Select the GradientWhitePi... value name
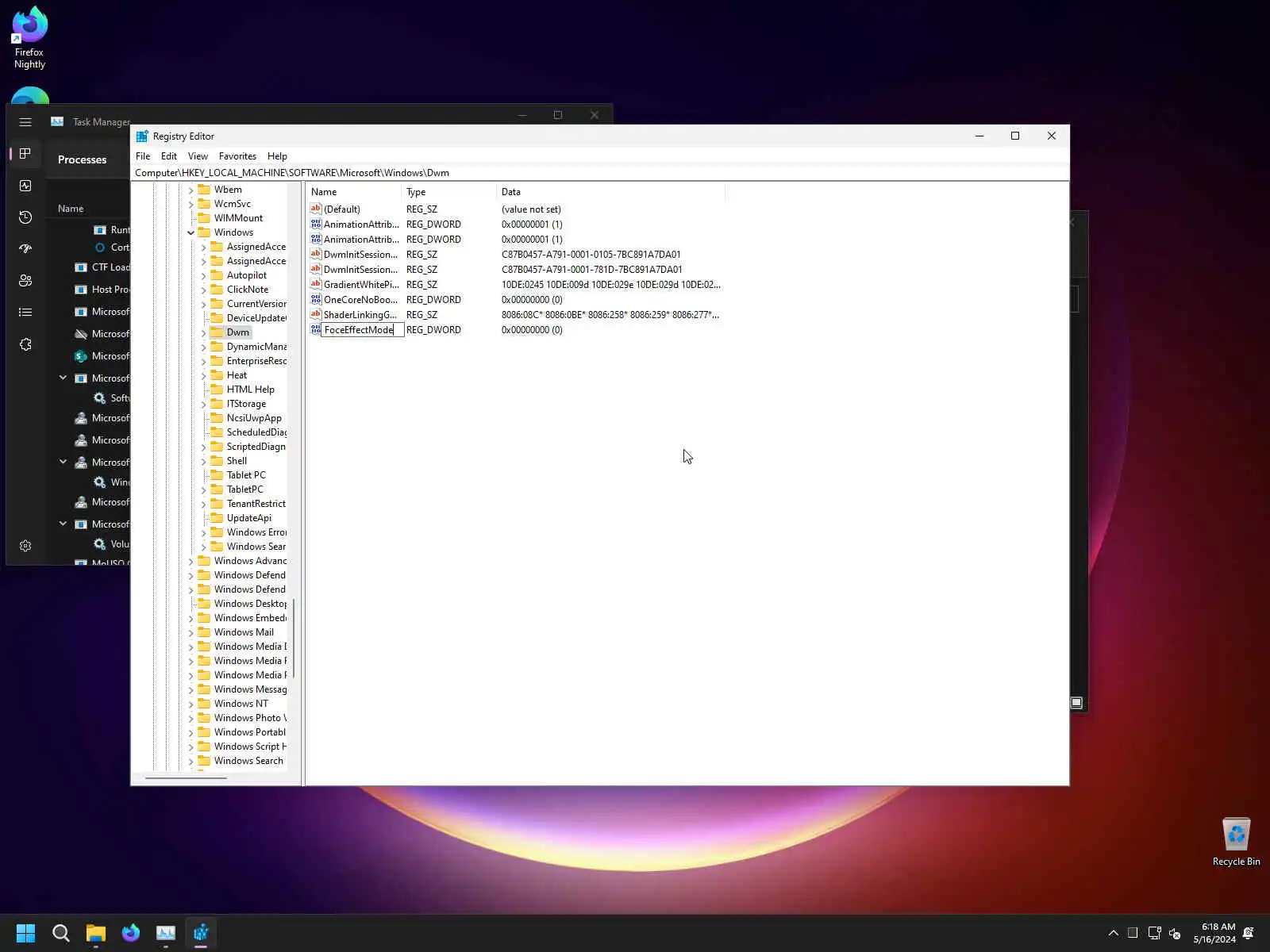Image resolution: width=1270 pixels, height=952 pixels. (361, 285)
